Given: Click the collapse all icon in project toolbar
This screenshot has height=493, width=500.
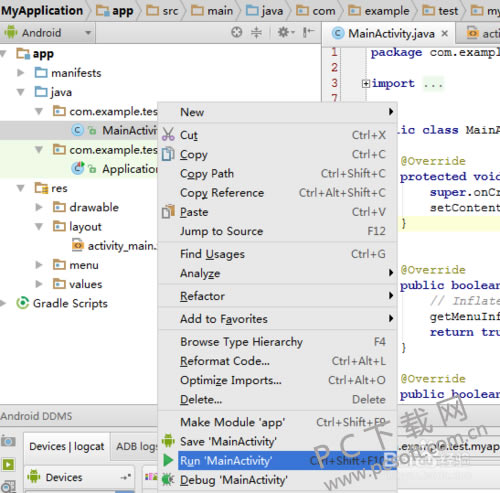Looking at the screenshot, I should 256,33.
